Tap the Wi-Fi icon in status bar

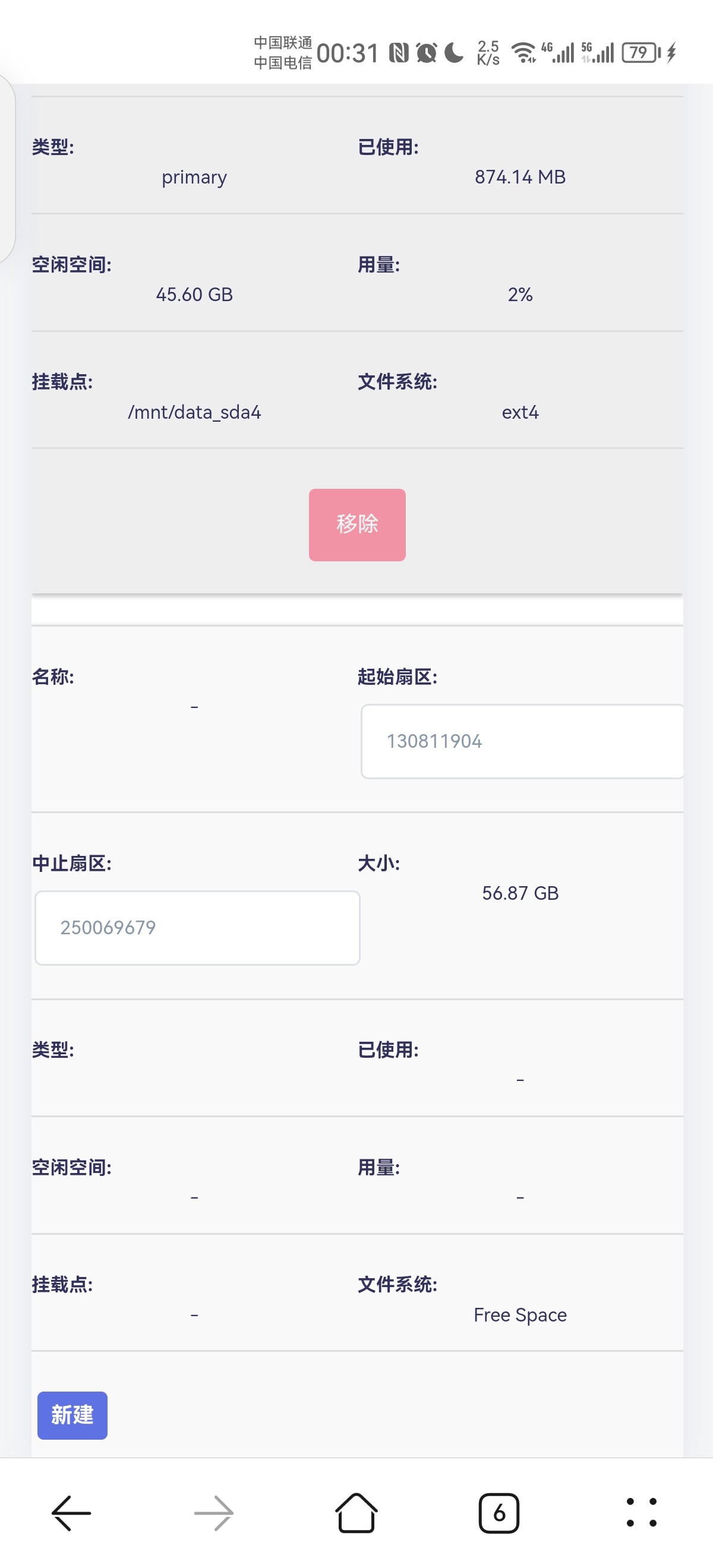(523, 53)
